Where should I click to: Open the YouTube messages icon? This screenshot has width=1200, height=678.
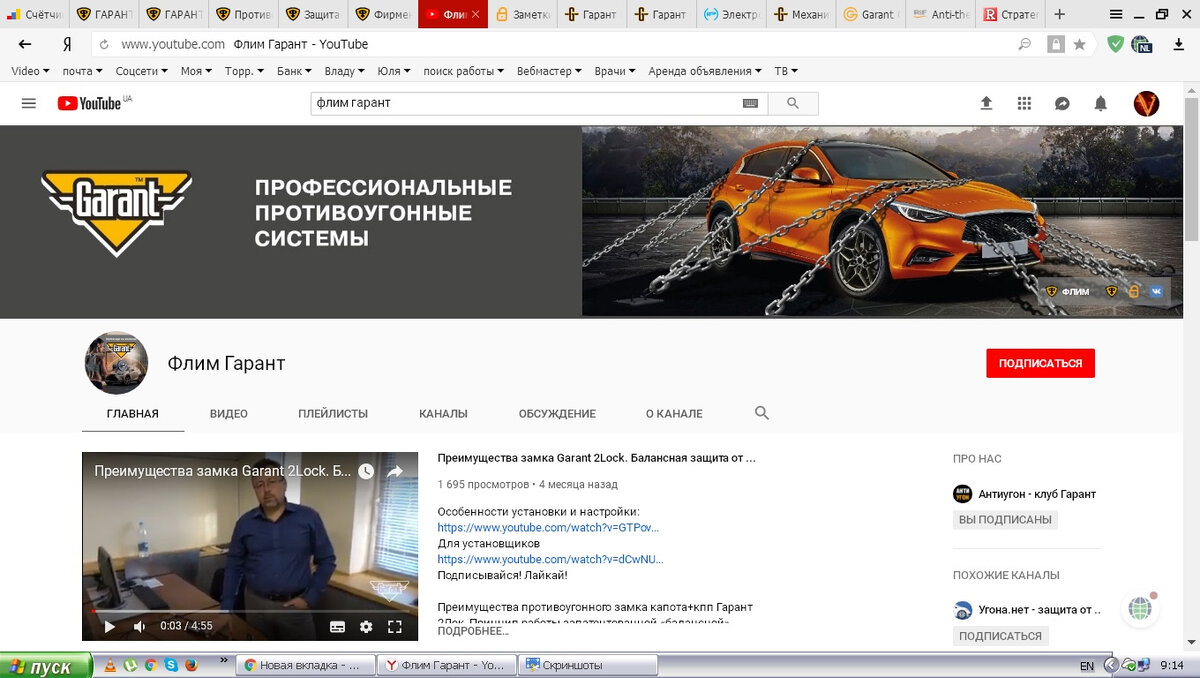[x=1062, y=103]
